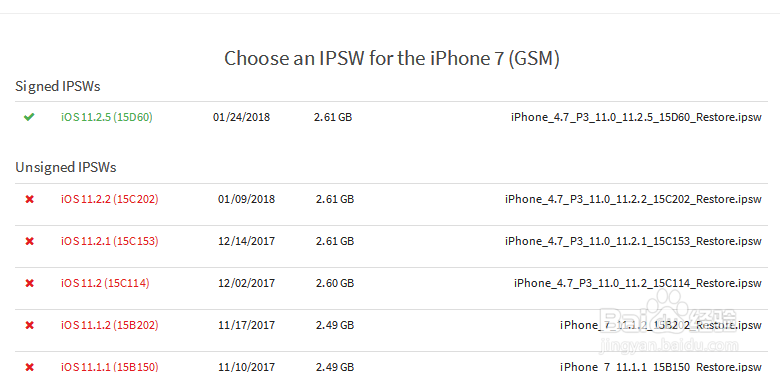Image resolution: width=781 pixels, height=372 pixels.
Task: Select iOS 11.2.1 (15C153) firmware link
Action: 110,241
